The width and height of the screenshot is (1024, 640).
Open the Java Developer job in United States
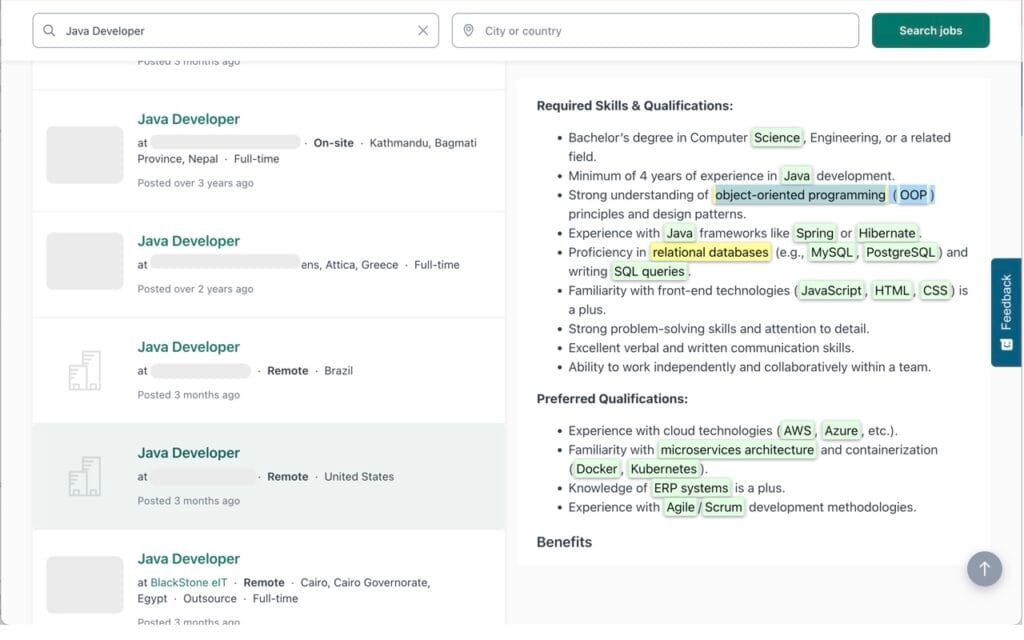click(188, 453)
